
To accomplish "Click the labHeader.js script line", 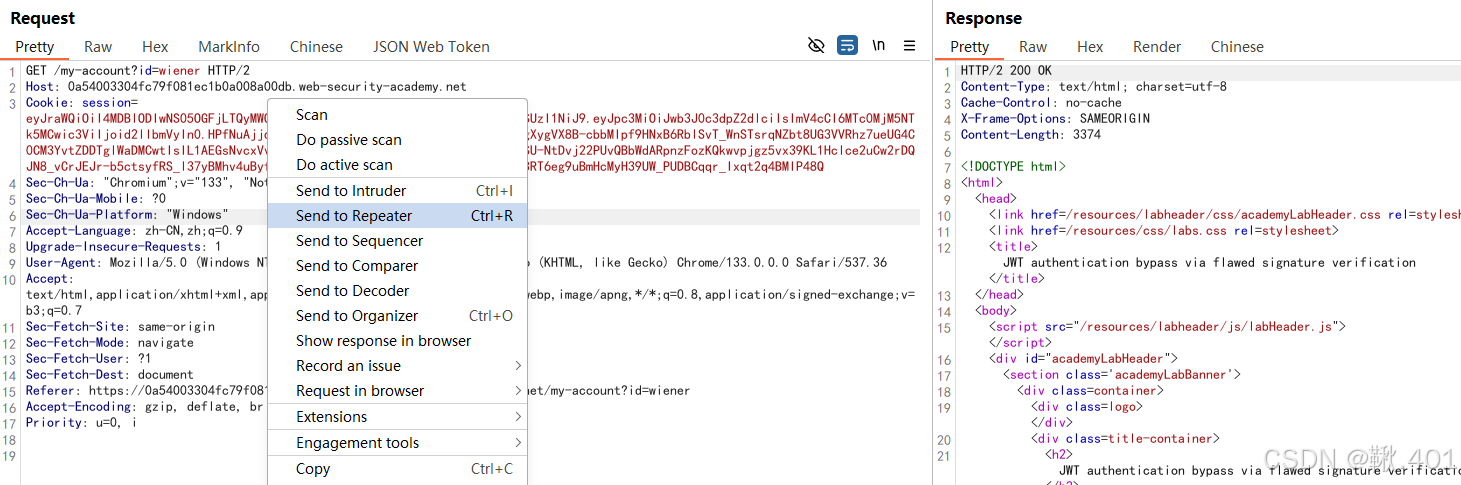I will pyautogui.click(x=1168, y=327).
